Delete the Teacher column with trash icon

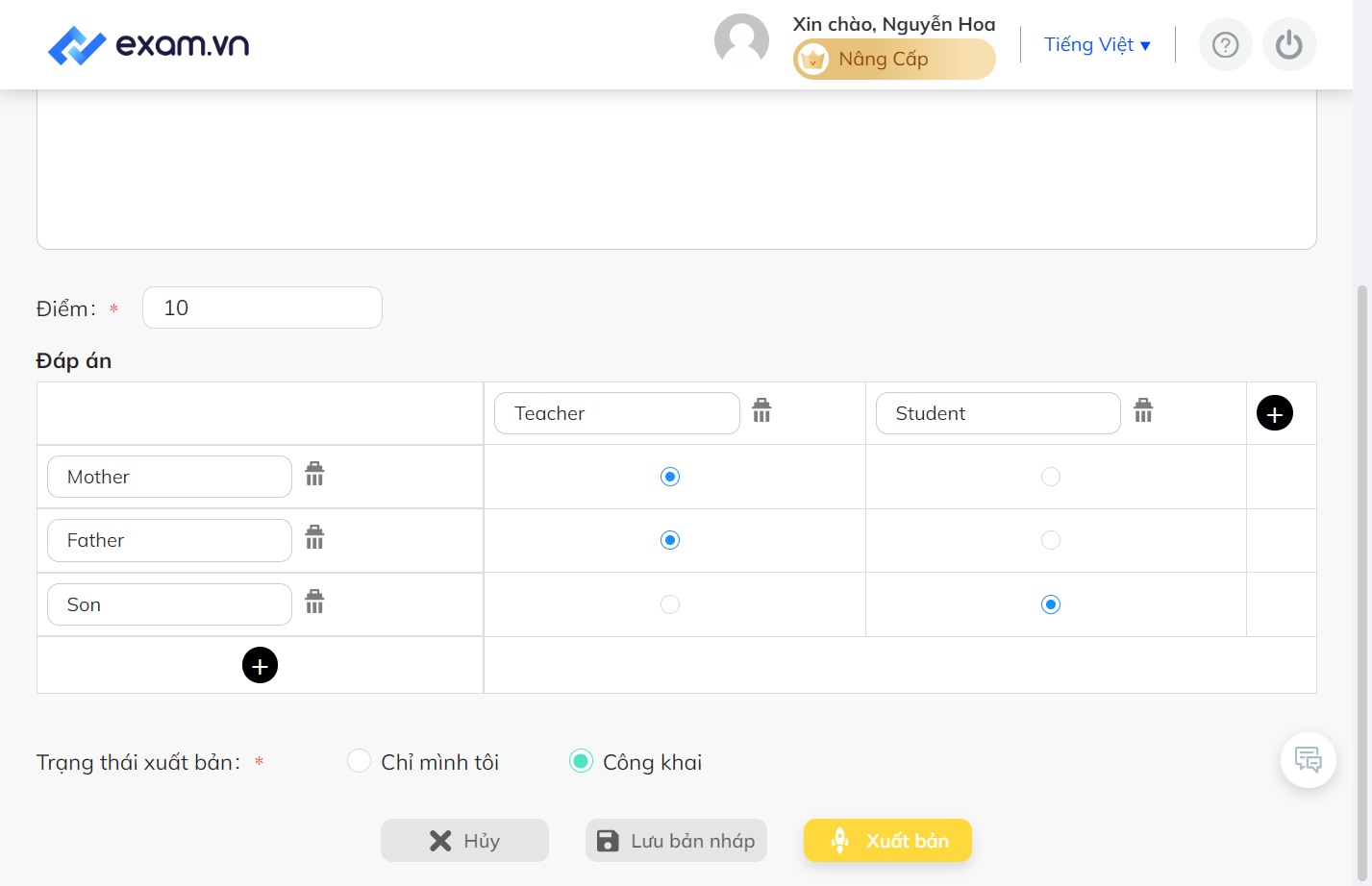click(761, 411)
